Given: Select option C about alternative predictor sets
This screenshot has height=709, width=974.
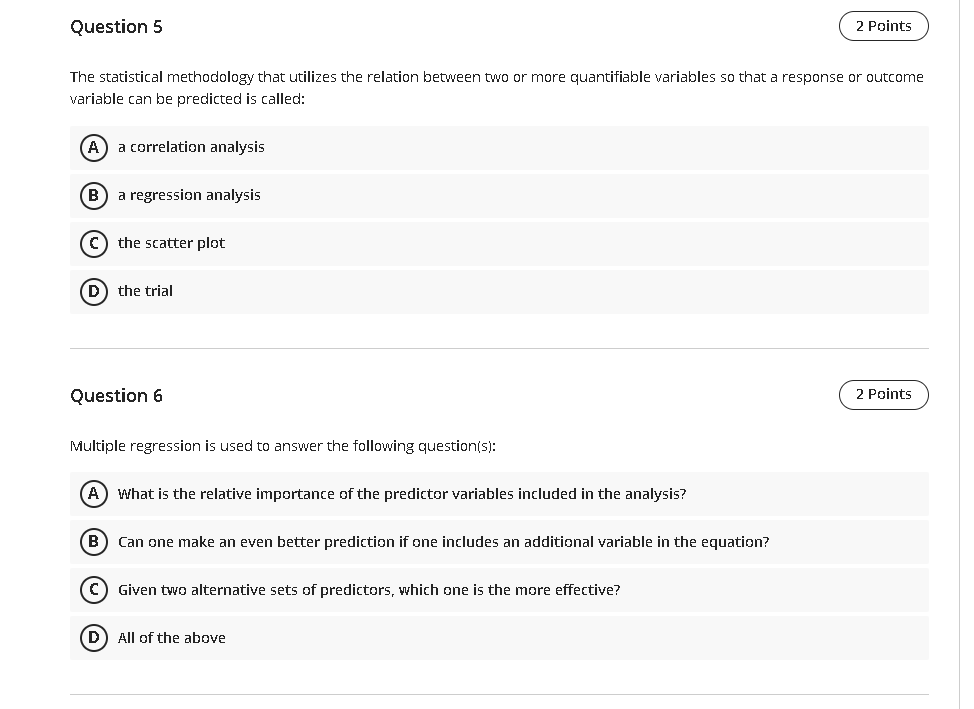Looking at the screenshot, I should [x=94, y=589].
